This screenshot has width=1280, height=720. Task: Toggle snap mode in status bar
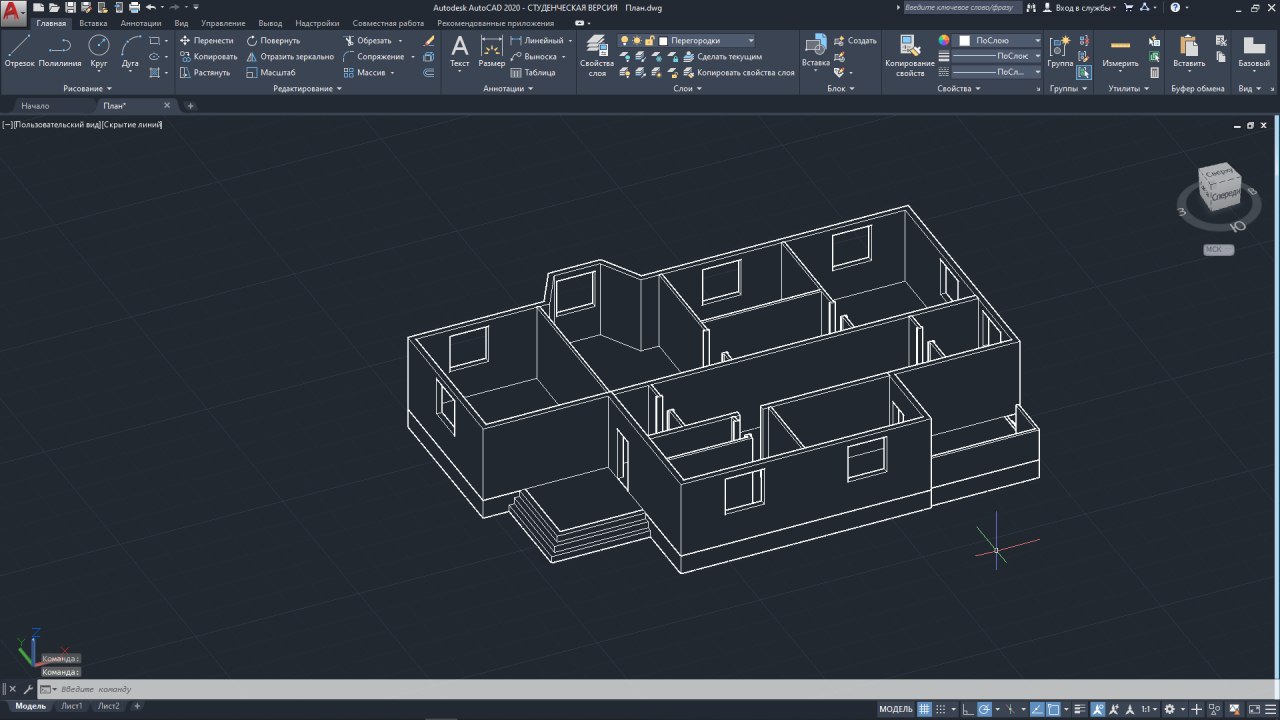[x=941, y=709]
